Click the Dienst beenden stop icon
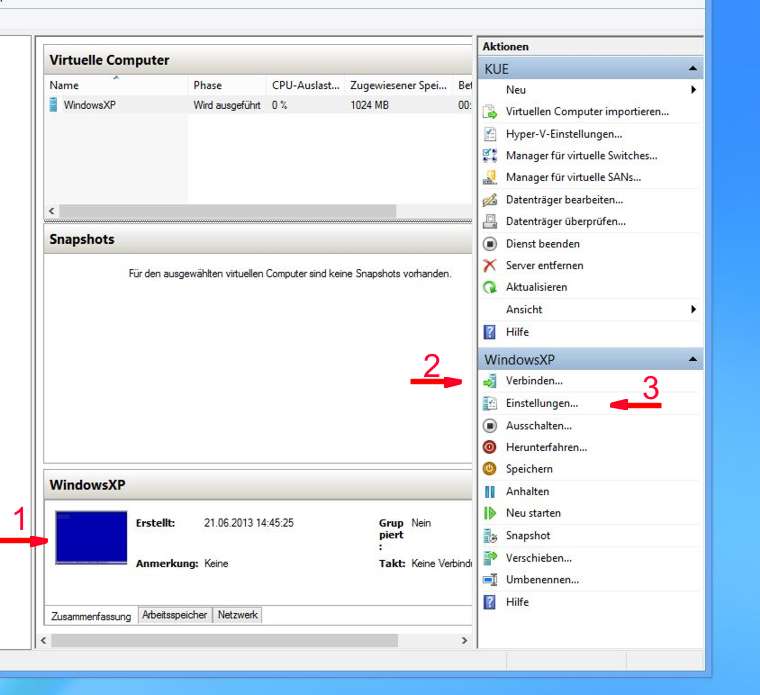The width and height of the screenshot is (760, 695). (x=490, y=244)
